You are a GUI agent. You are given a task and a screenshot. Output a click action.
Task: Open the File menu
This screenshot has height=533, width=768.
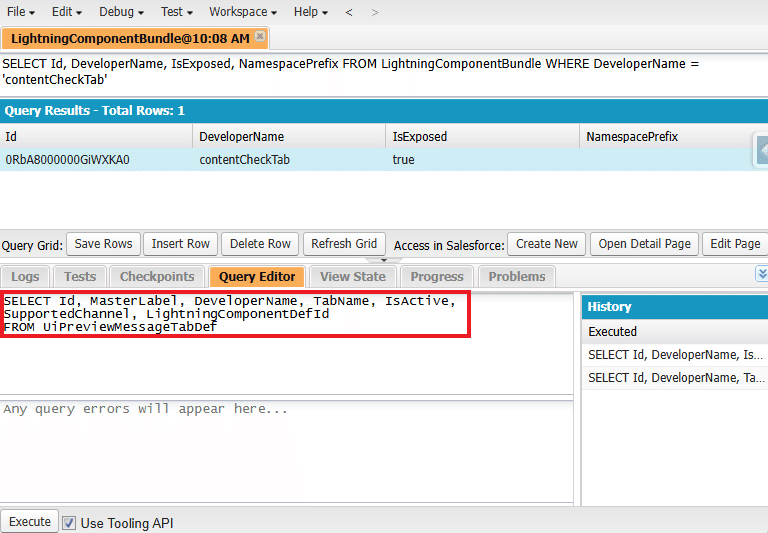click(x=21, y=12)
